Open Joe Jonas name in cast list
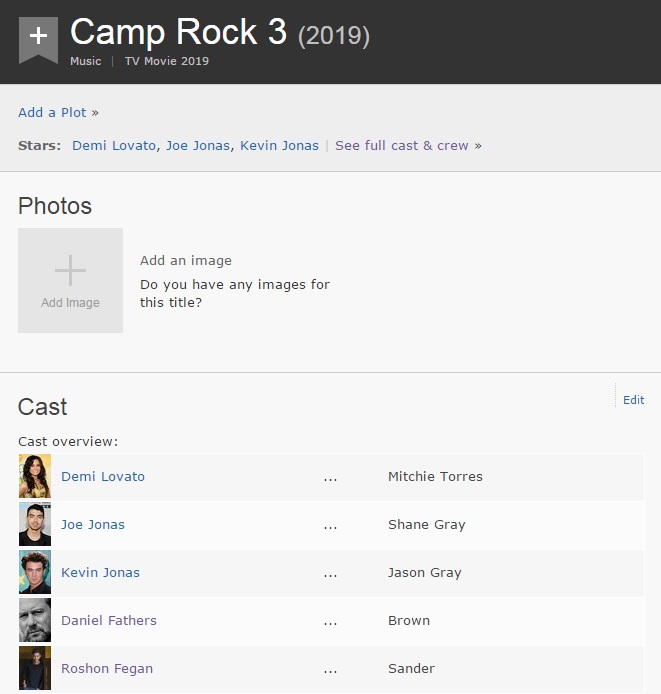Screen dimensions: 661x694 93,524
